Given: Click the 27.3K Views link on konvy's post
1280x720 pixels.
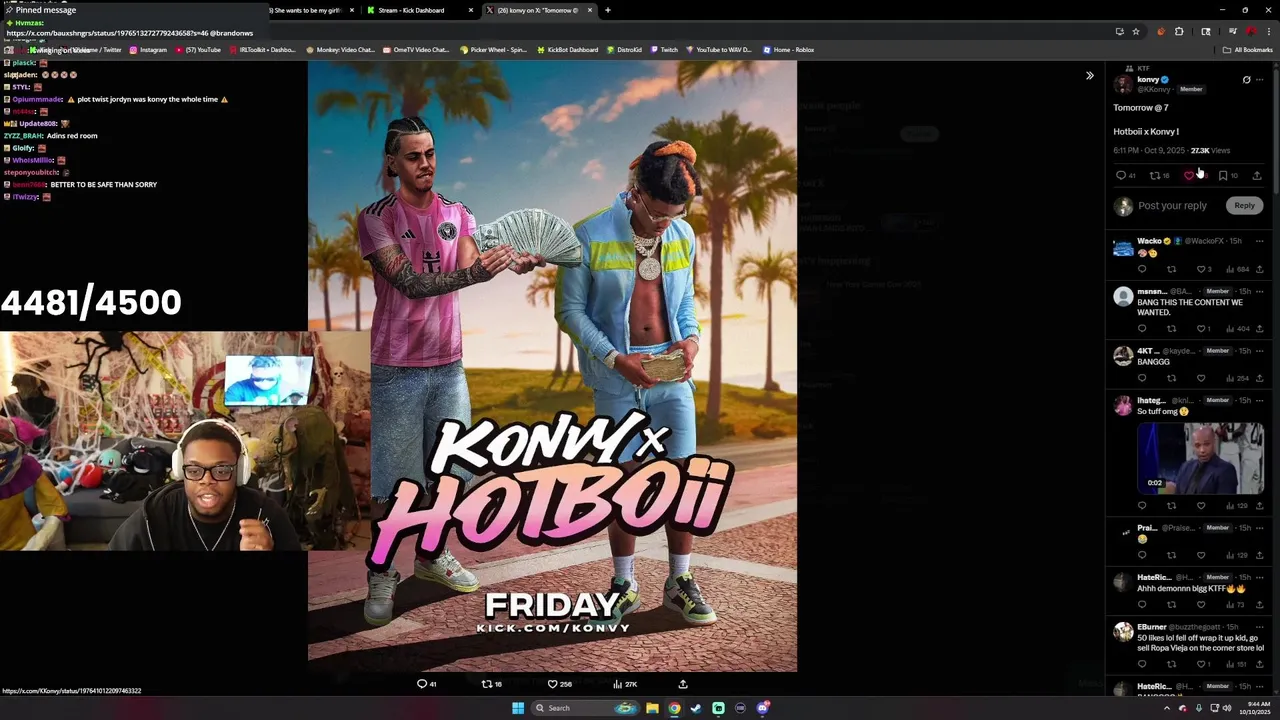Looking at the screenshot, I should pos(1210,150).
